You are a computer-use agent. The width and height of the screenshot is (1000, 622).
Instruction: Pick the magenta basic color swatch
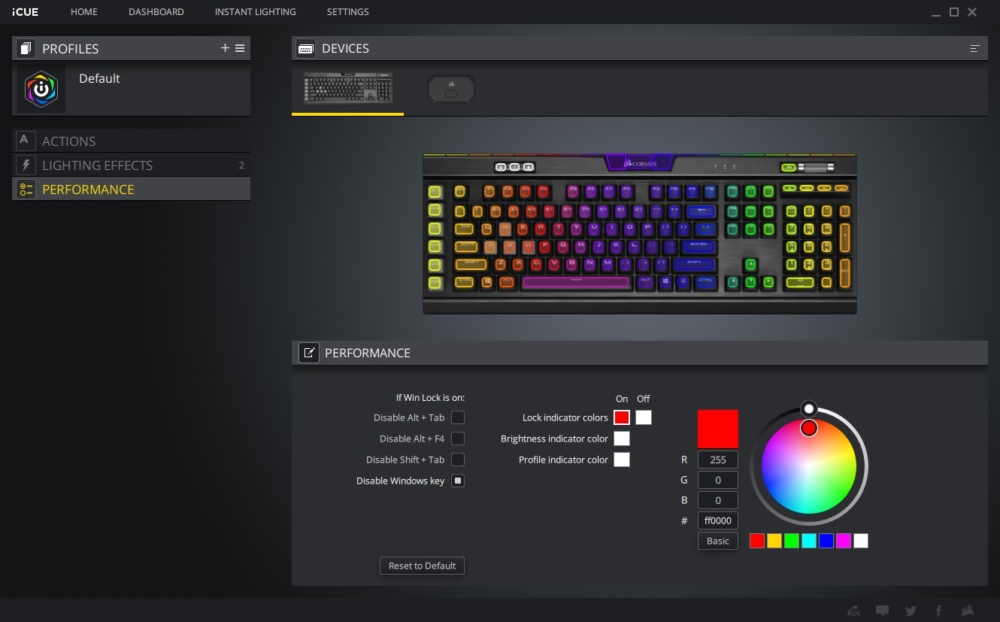point(843,541)
